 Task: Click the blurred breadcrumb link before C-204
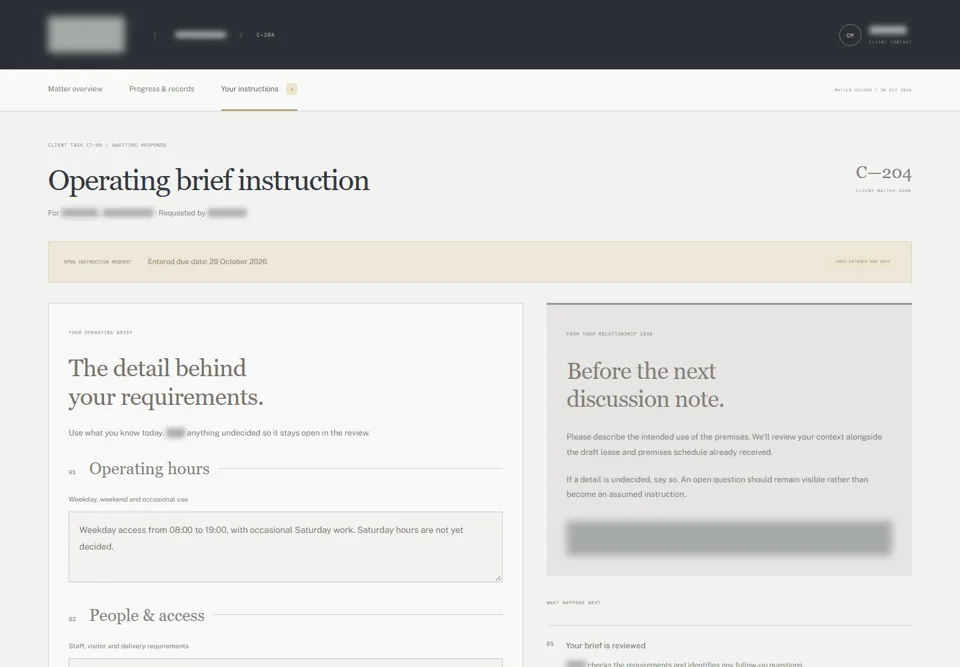click(200, 35)
